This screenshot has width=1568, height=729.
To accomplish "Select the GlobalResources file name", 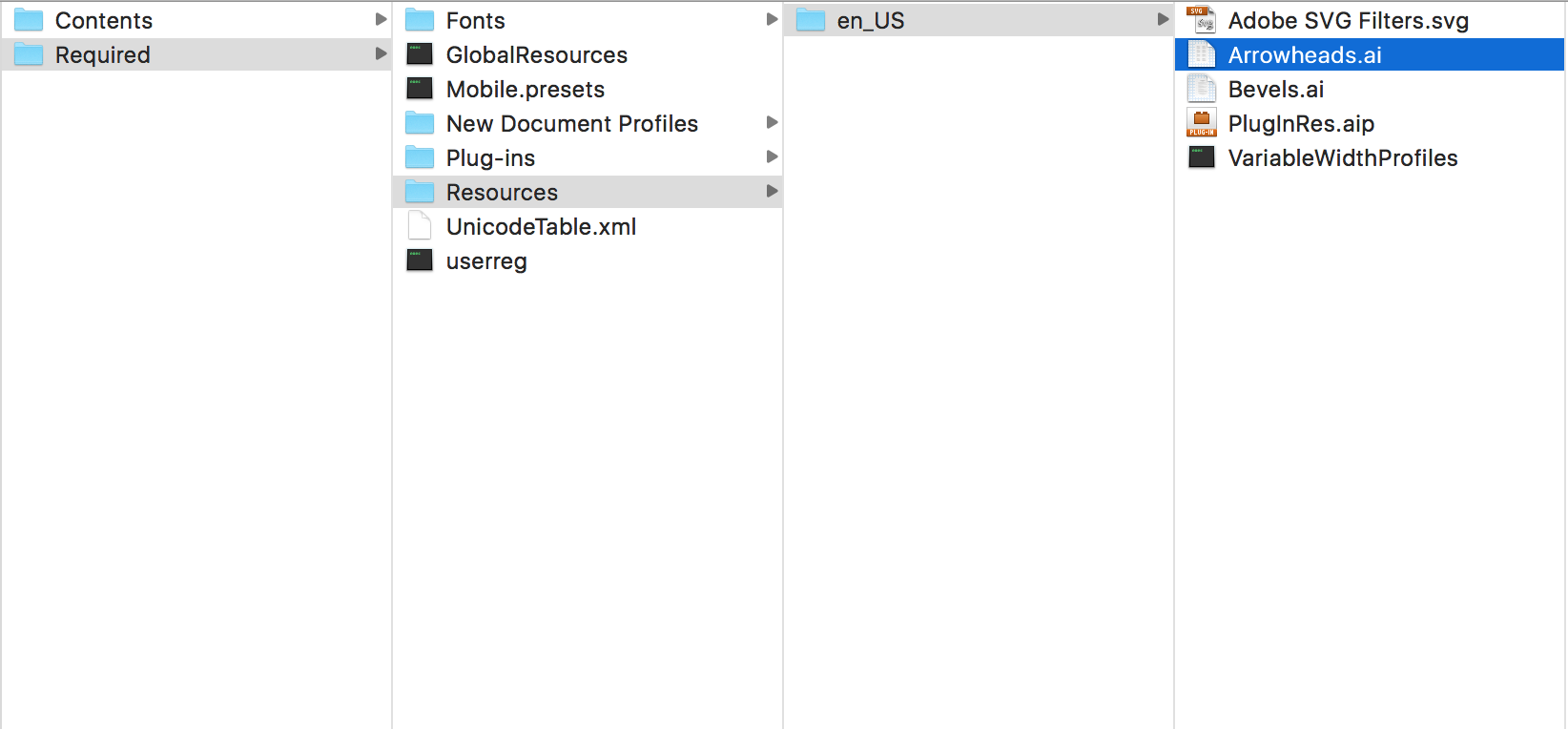I will point(537,55).
